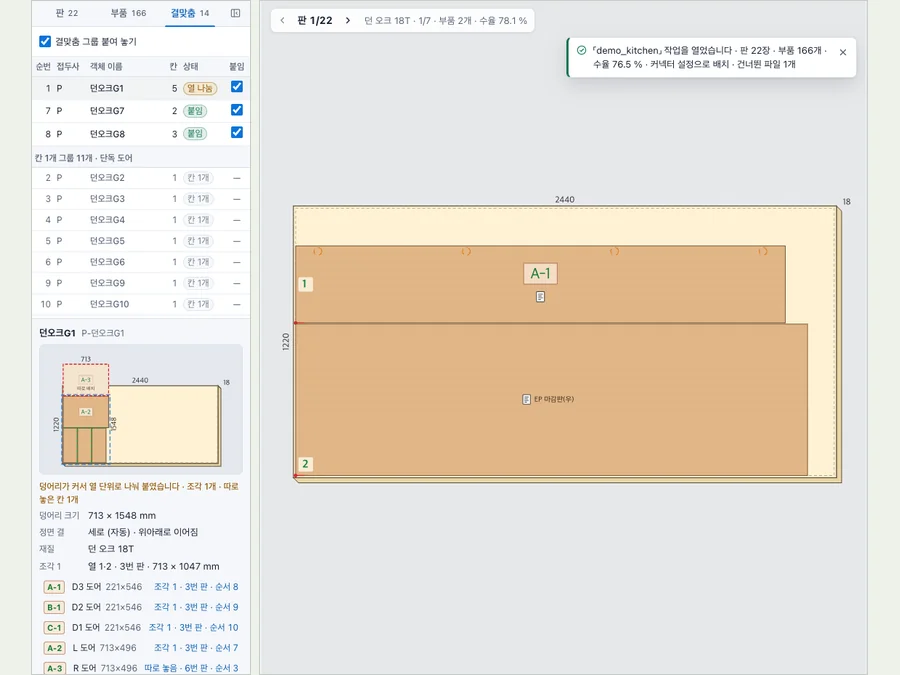900x675 pixels.
Task: Select the 던오크G5 row
Action: coord(141,241)
